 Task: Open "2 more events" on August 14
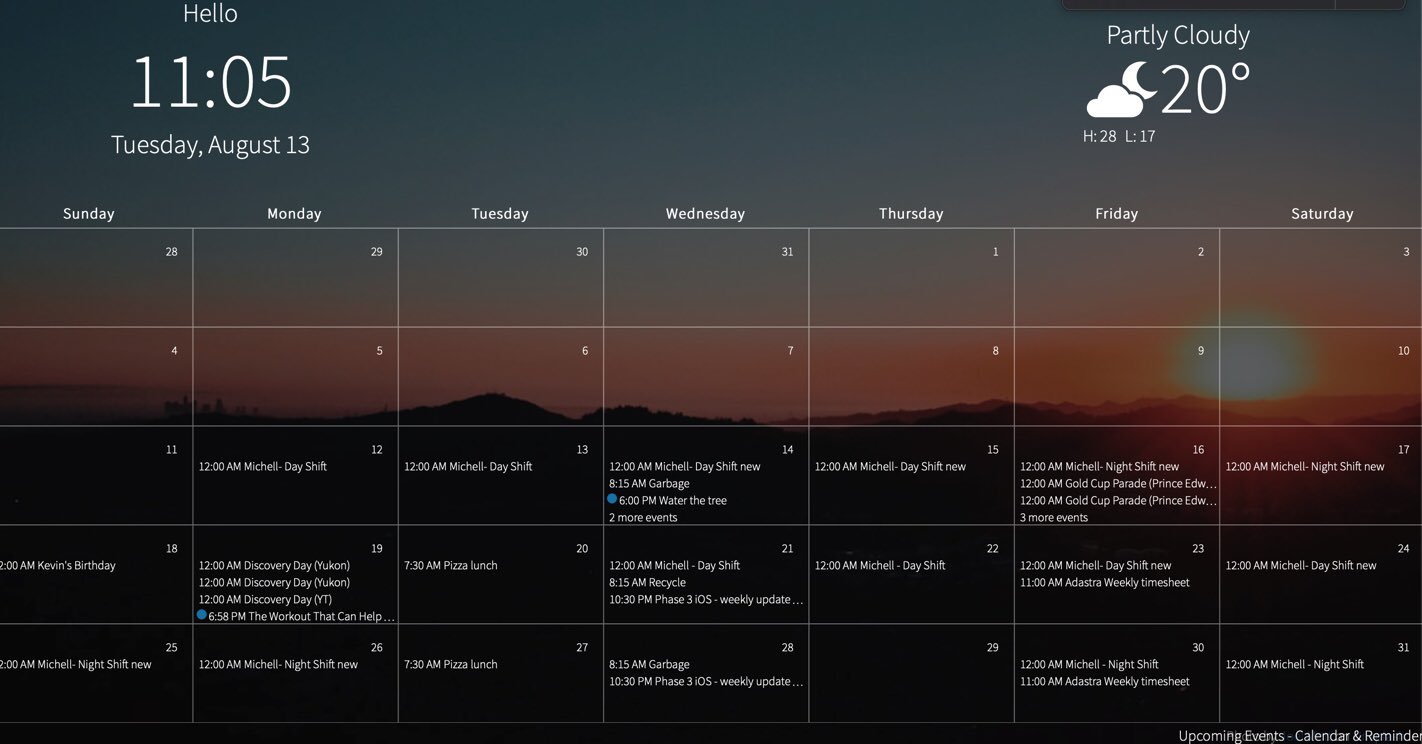[x=643, y=517]
